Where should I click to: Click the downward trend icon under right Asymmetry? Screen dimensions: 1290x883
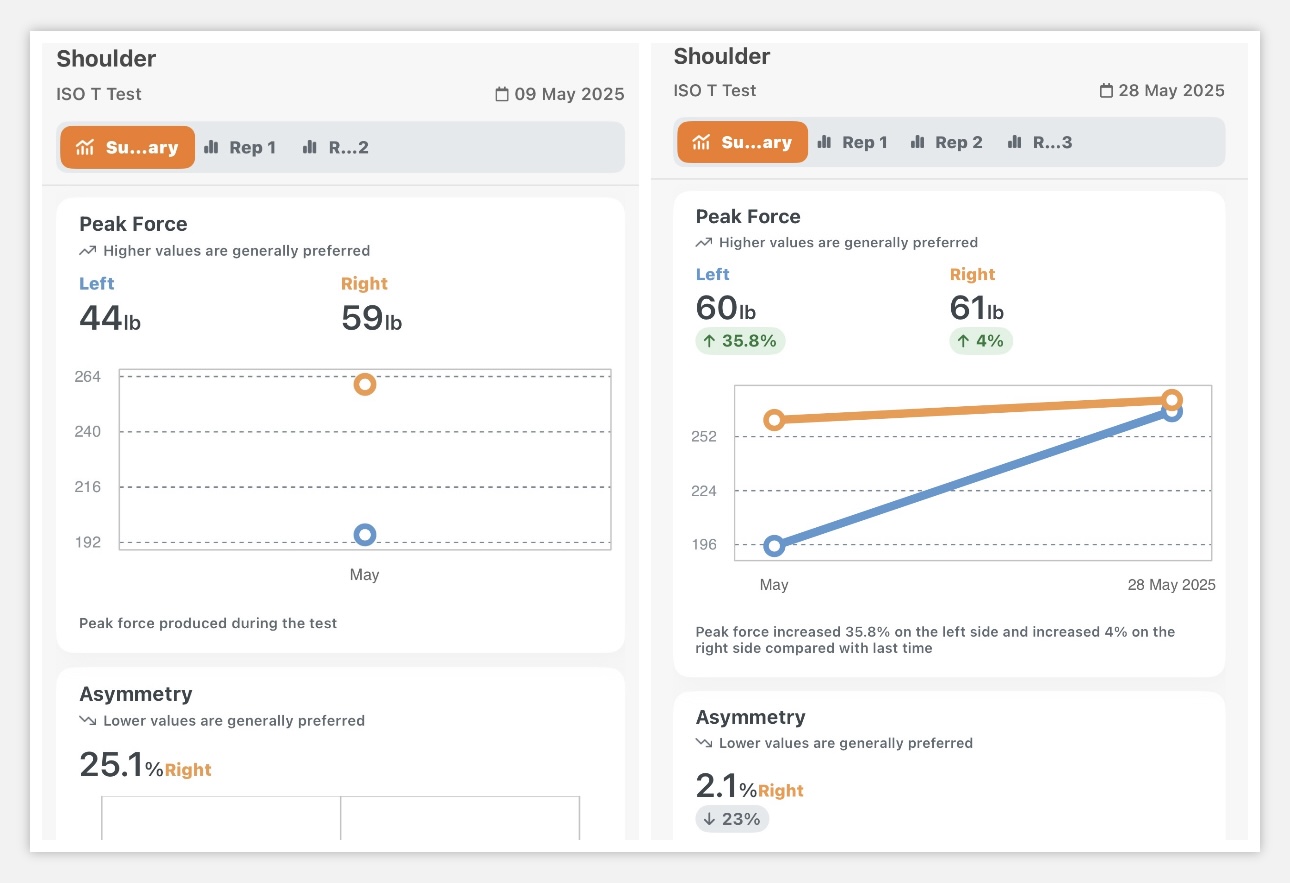pos(703,743)
